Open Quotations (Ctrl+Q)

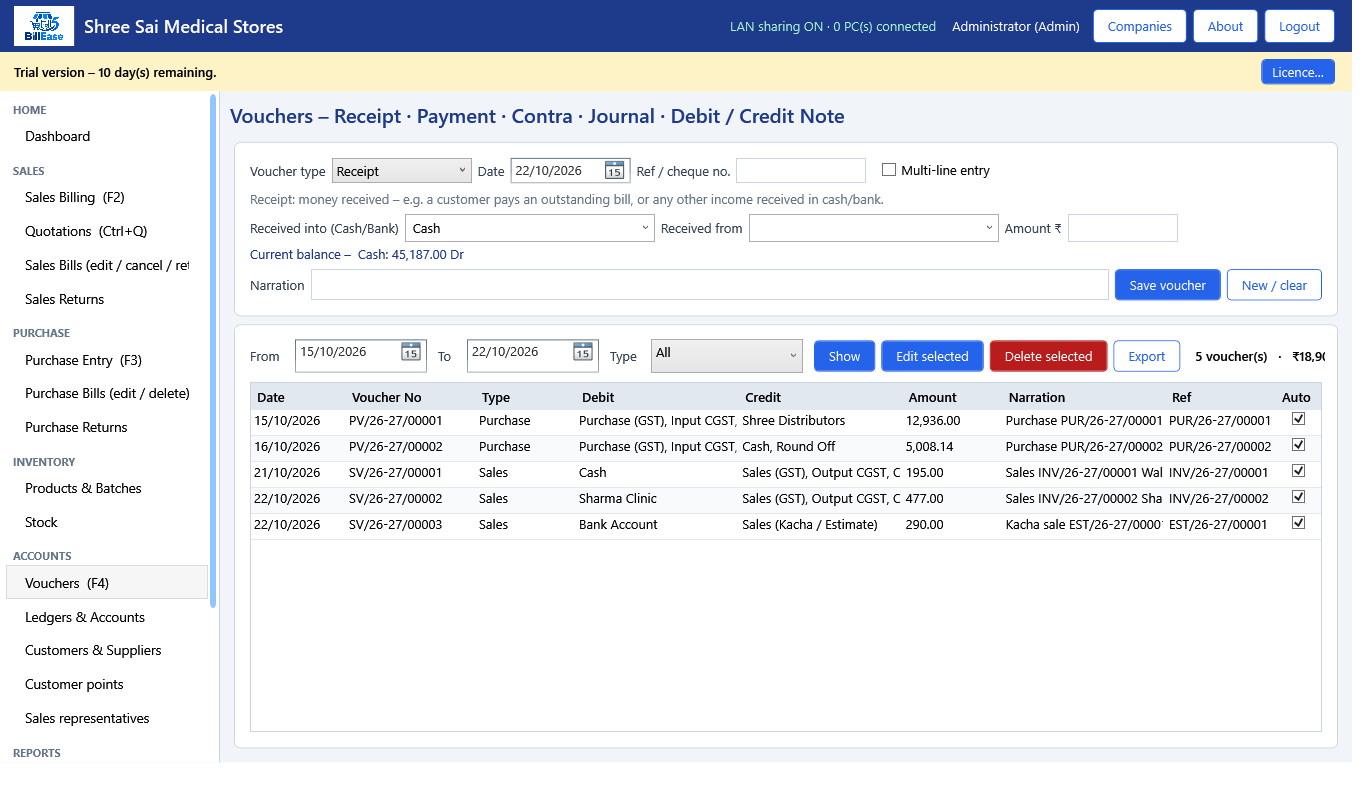(86, 231)
